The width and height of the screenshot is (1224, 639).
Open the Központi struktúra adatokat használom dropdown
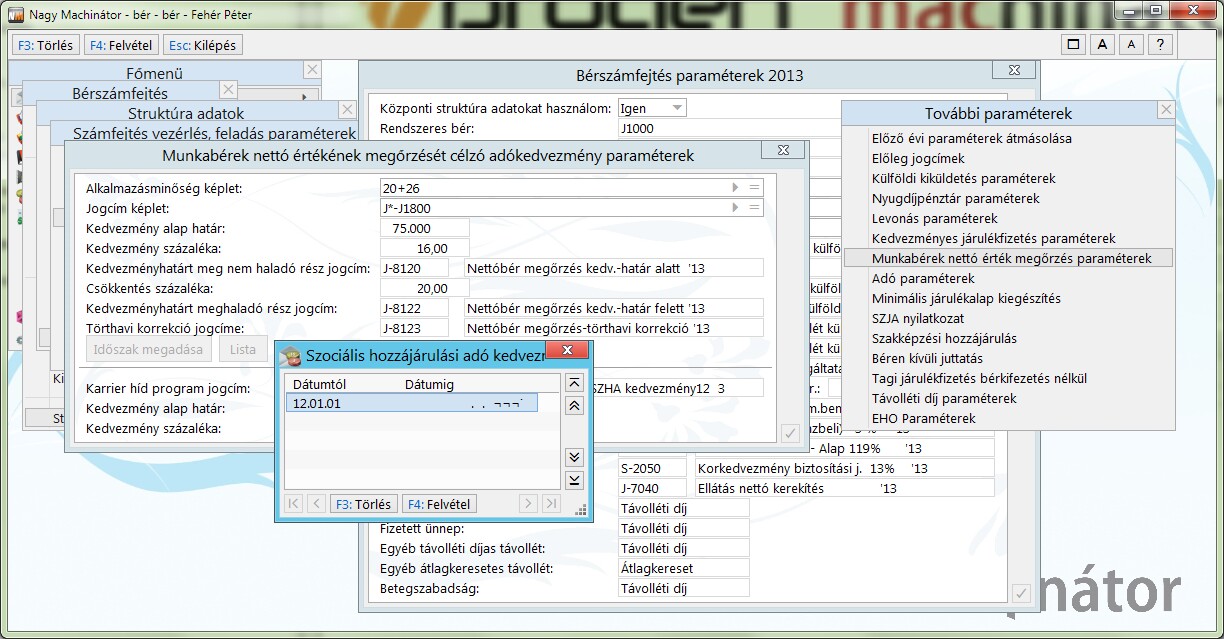pos(678,108)
